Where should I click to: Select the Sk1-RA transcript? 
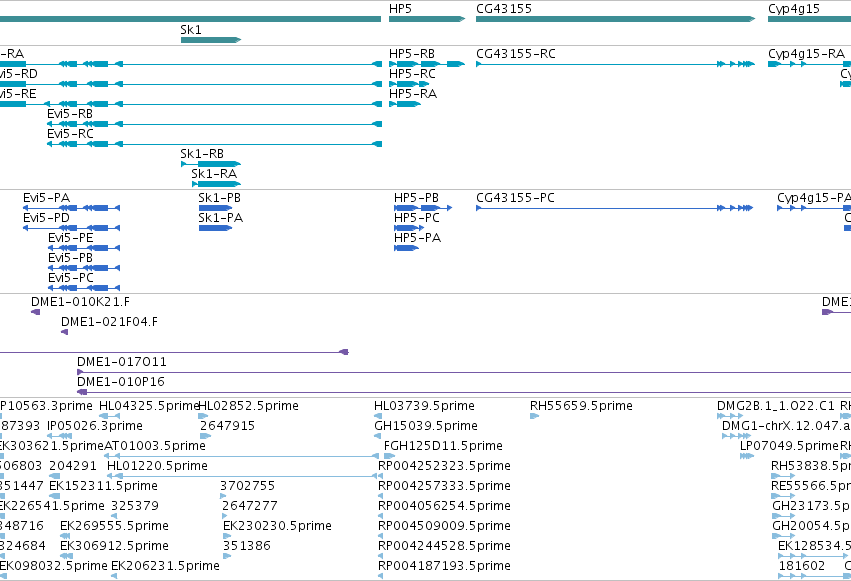coord(216,184)
